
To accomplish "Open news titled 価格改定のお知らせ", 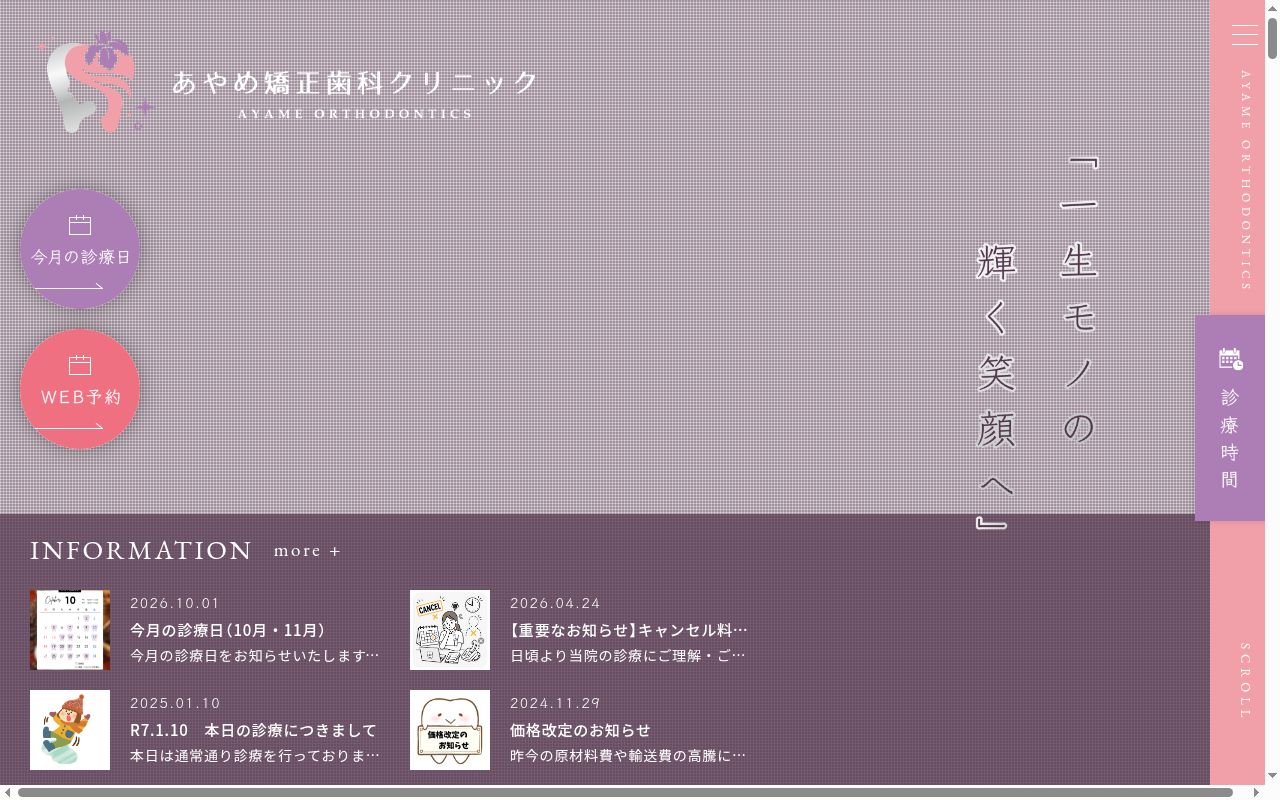I will [580, 730].
